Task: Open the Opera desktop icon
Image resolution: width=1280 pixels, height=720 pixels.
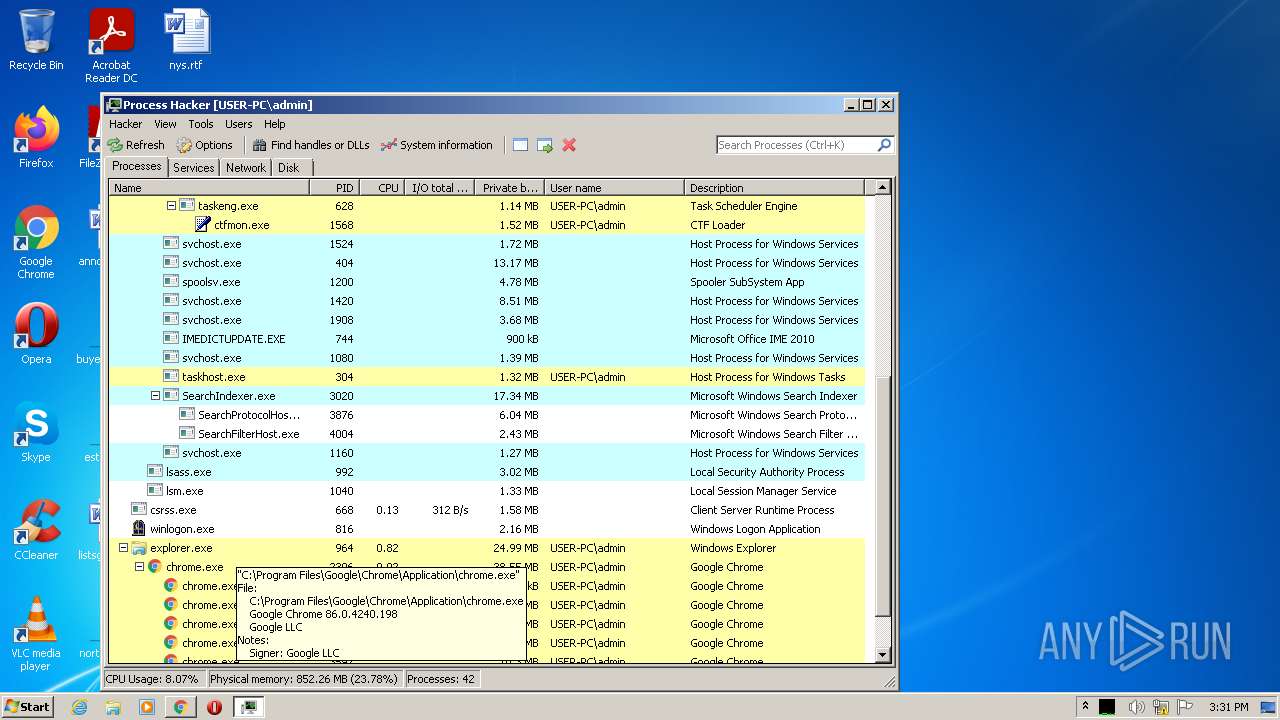Action: tap(36, 334)
